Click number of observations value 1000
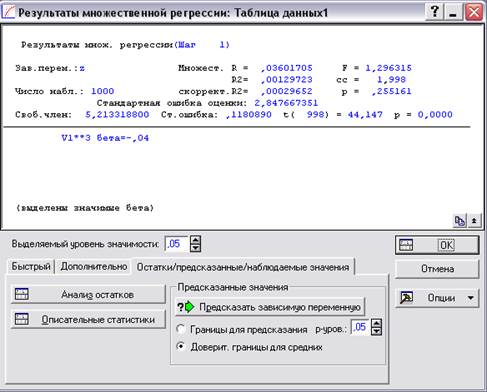 point(102,91)
